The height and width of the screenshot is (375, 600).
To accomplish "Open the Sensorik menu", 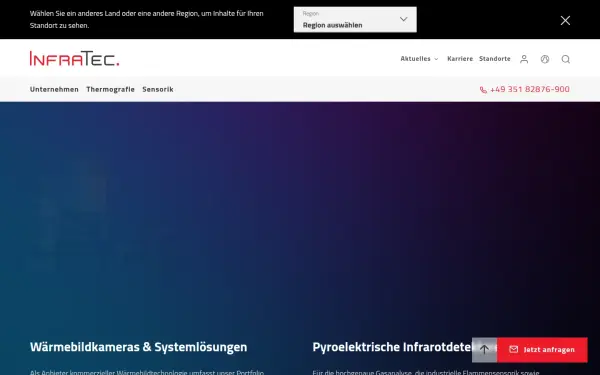I will click(158, 89).
